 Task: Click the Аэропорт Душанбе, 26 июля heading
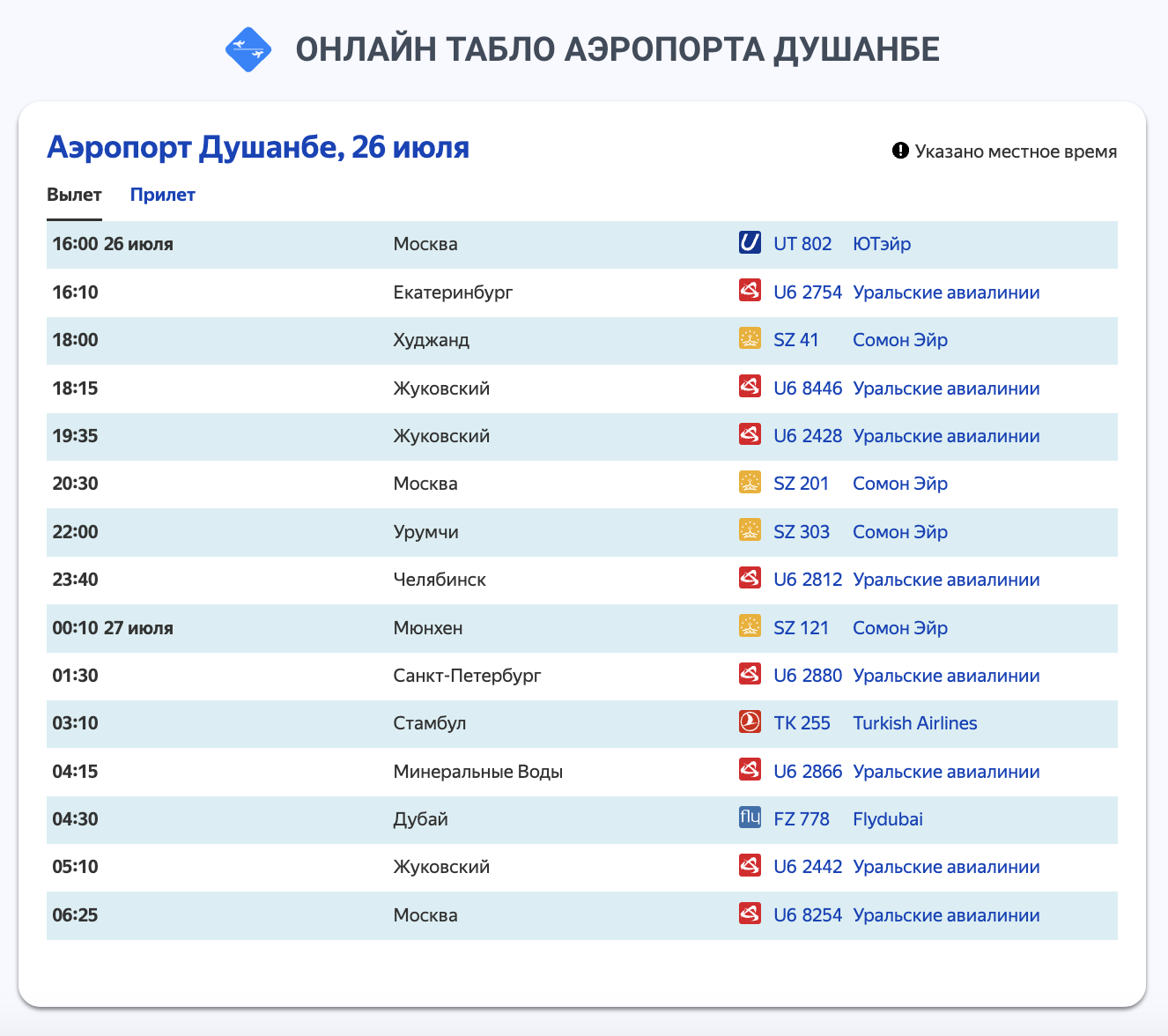tap(258, 147)
